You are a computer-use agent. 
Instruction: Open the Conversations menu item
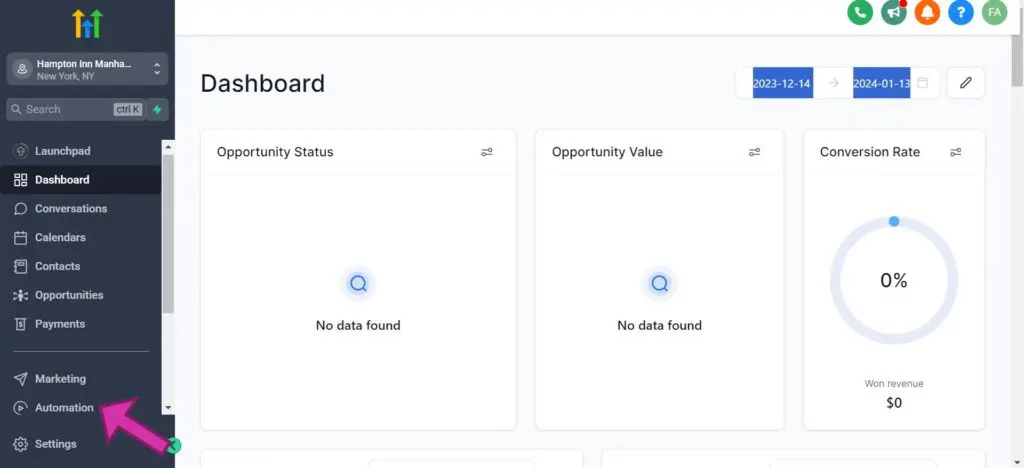pos(70,209)
